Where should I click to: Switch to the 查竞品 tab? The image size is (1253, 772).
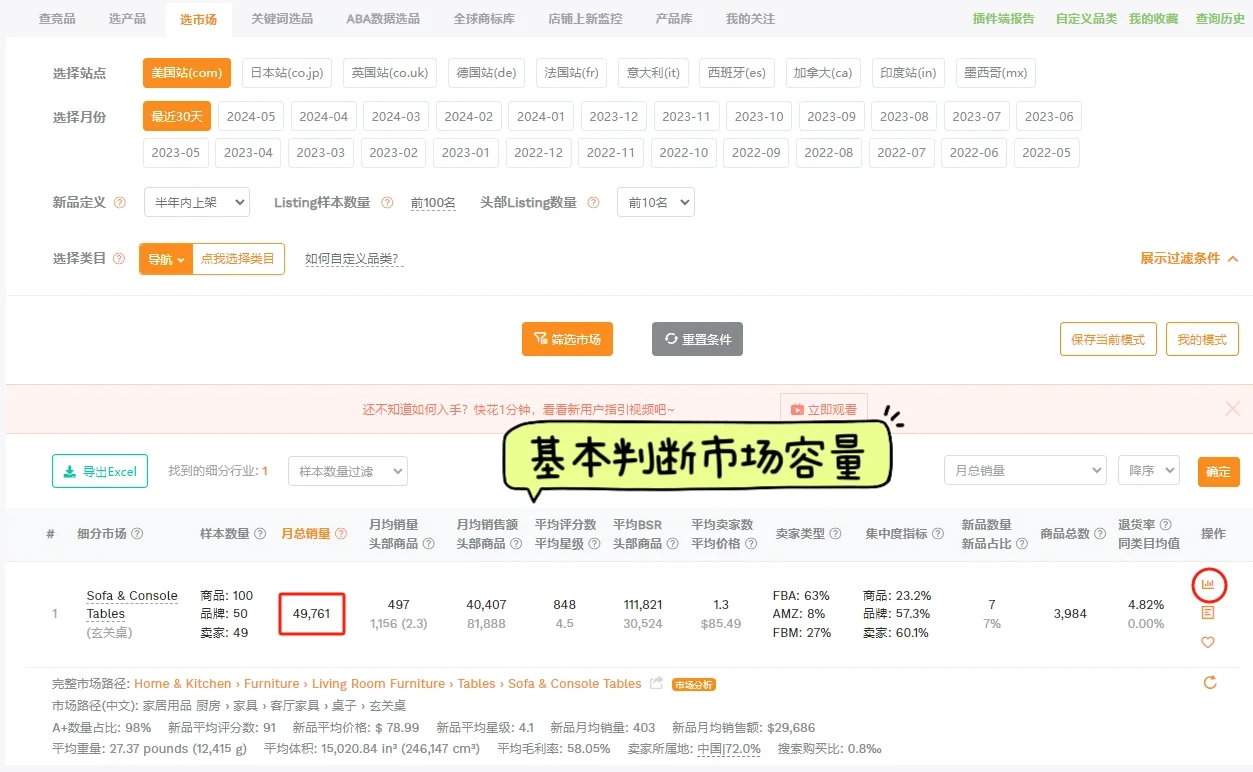(x=57, y=18)
